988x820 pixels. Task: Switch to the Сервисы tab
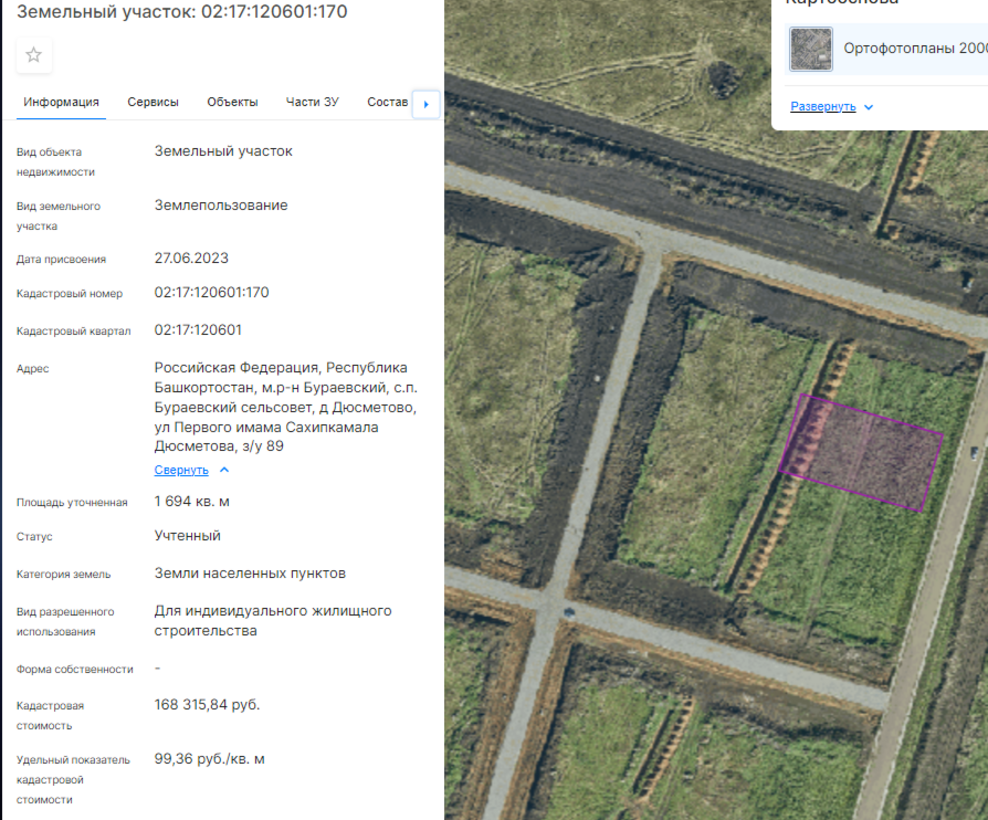tap(152, 102)
